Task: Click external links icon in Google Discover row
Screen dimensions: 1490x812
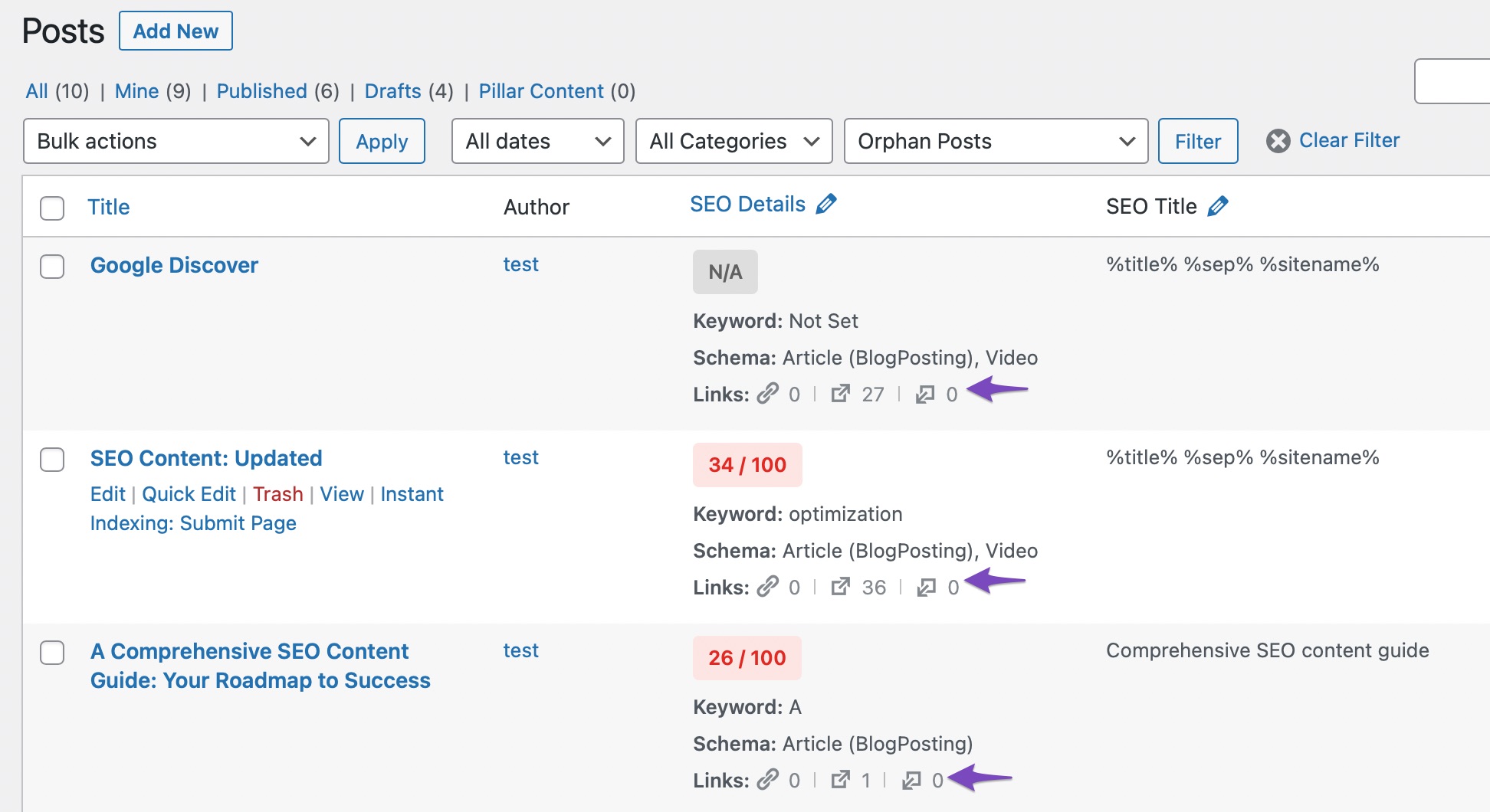Action: pyautogui.click(x=840, y=394)
